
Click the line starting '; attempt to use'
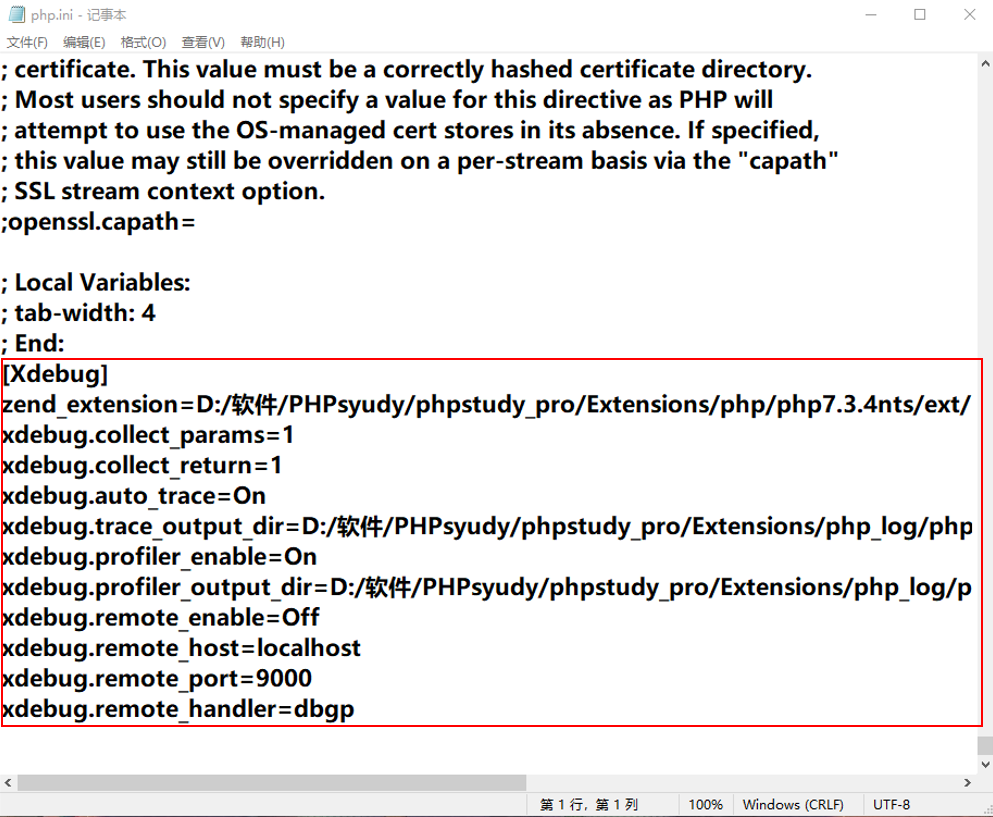(410, 130)
